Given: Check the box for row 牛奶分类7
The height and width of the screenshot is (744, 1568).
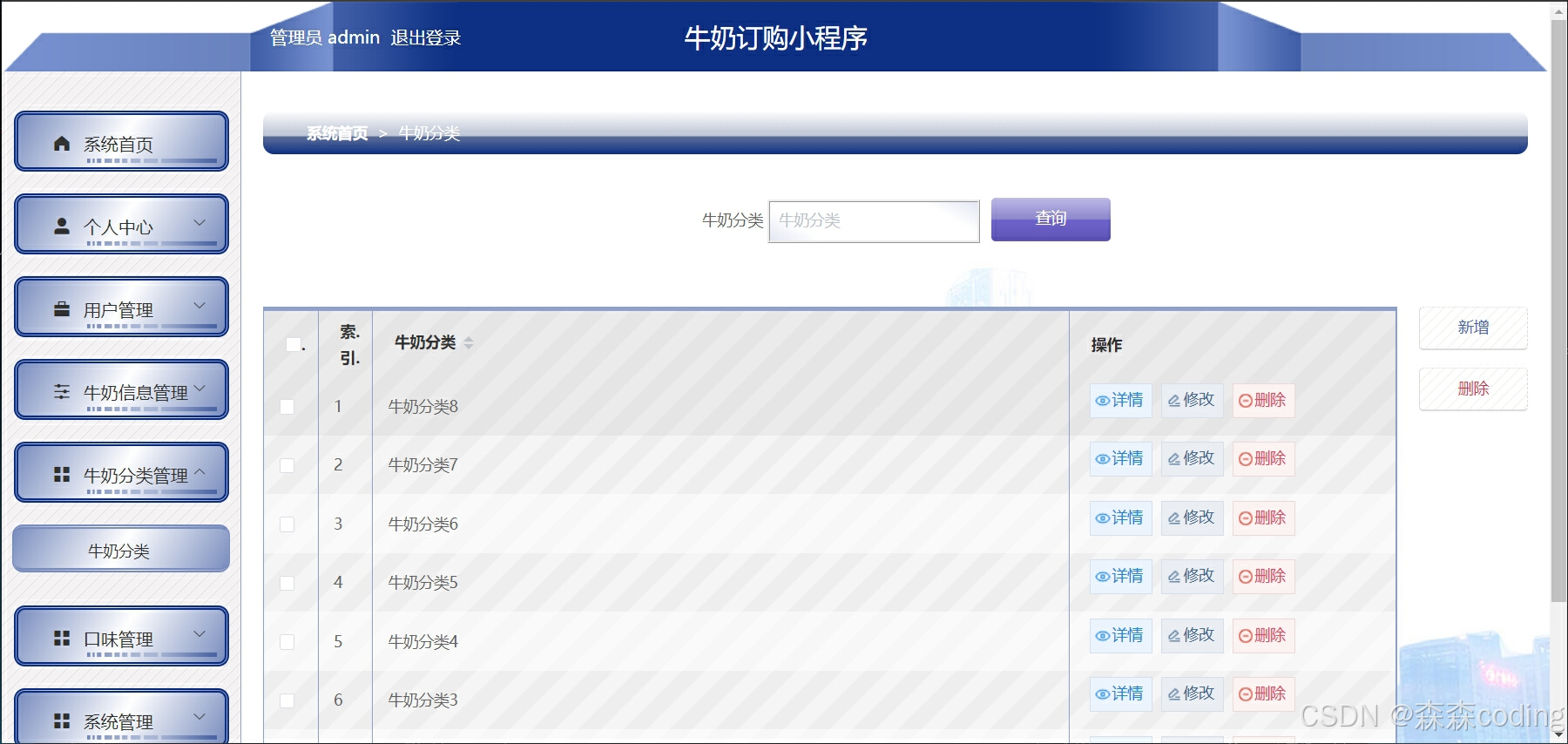Looking at the screenshot, I should tap(287, 465).
